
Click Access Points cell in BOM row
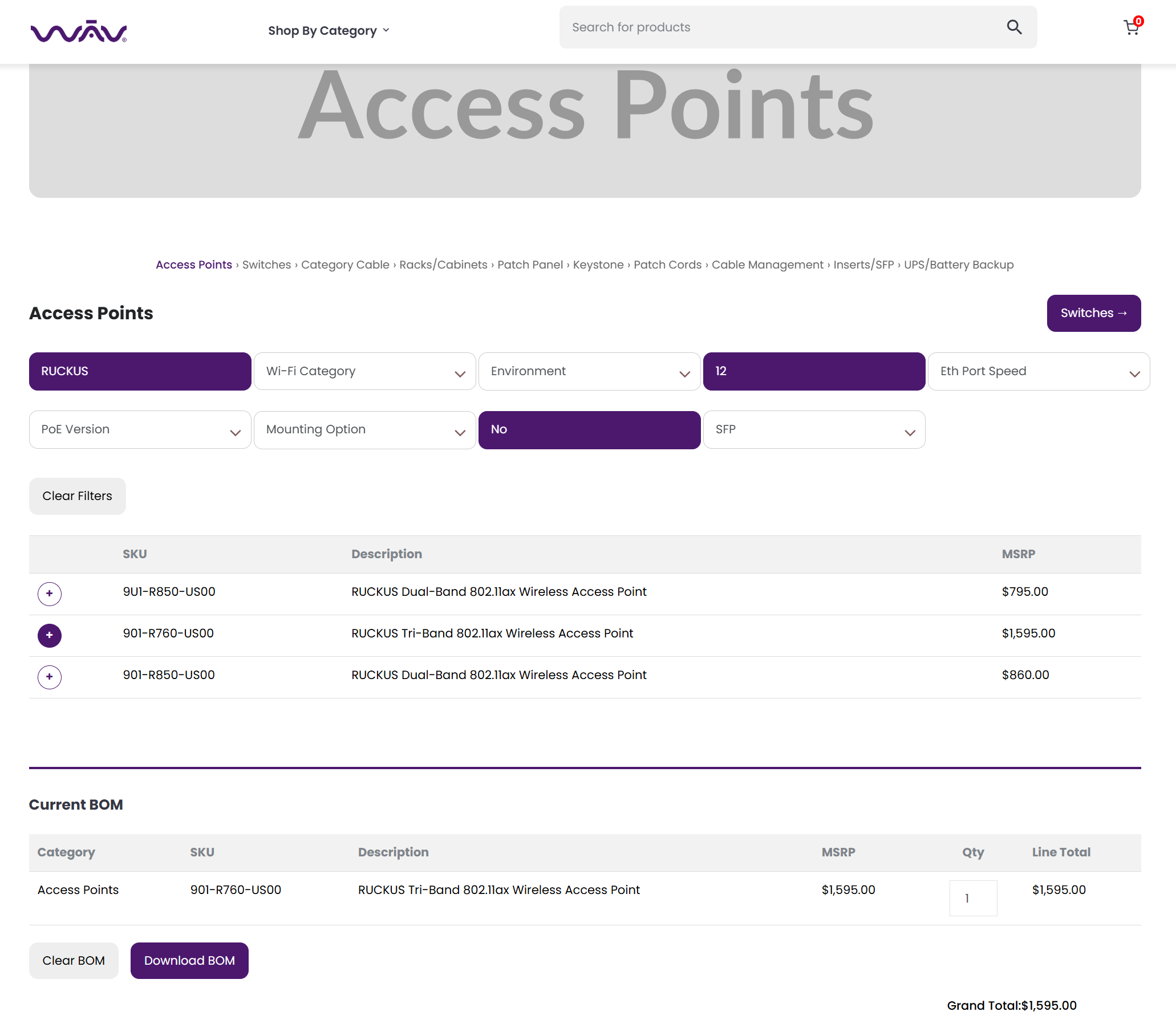coord(78,891)
